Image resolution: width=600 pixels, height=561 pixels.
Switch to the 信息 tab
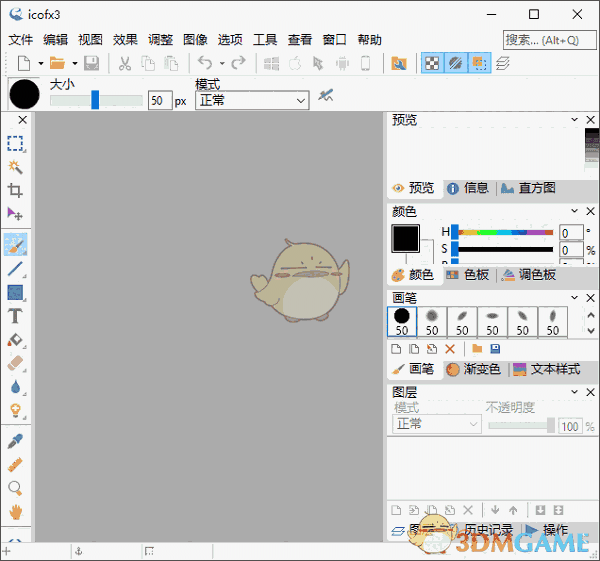(x=469, y=188)
